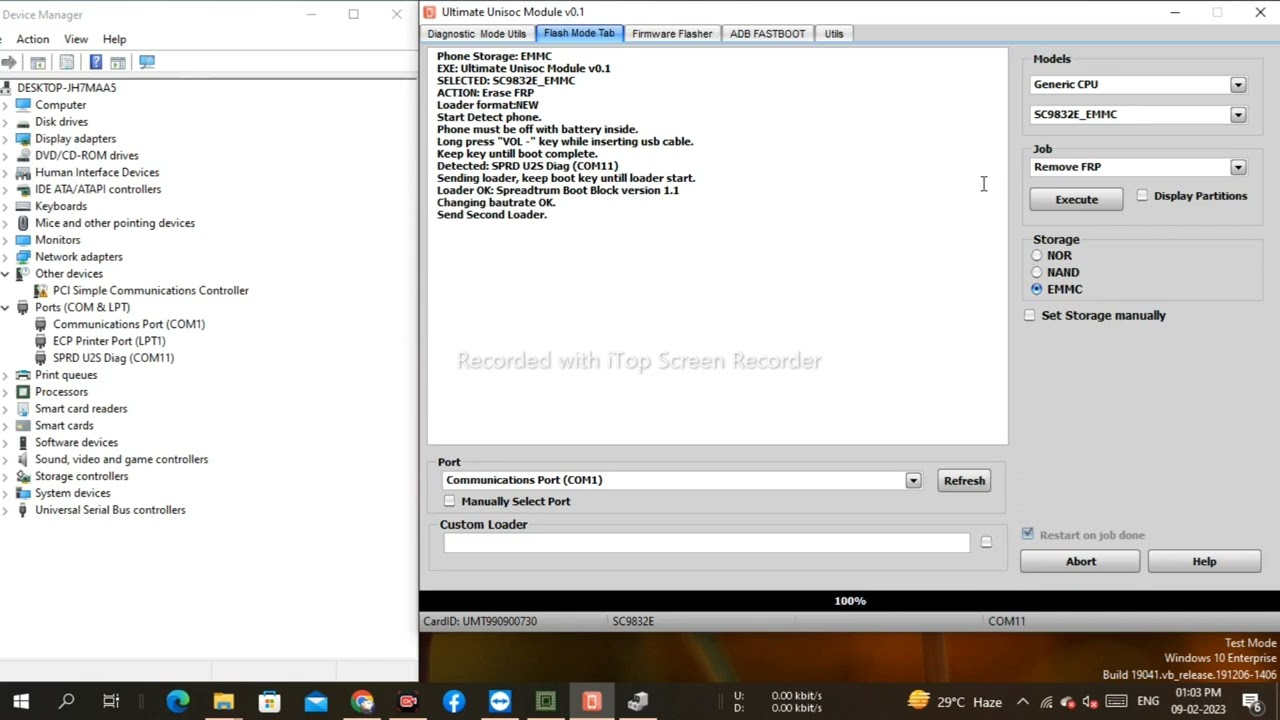Select the EMMC storage radio button
1280x720 pixels.
tap(1036, 289)
